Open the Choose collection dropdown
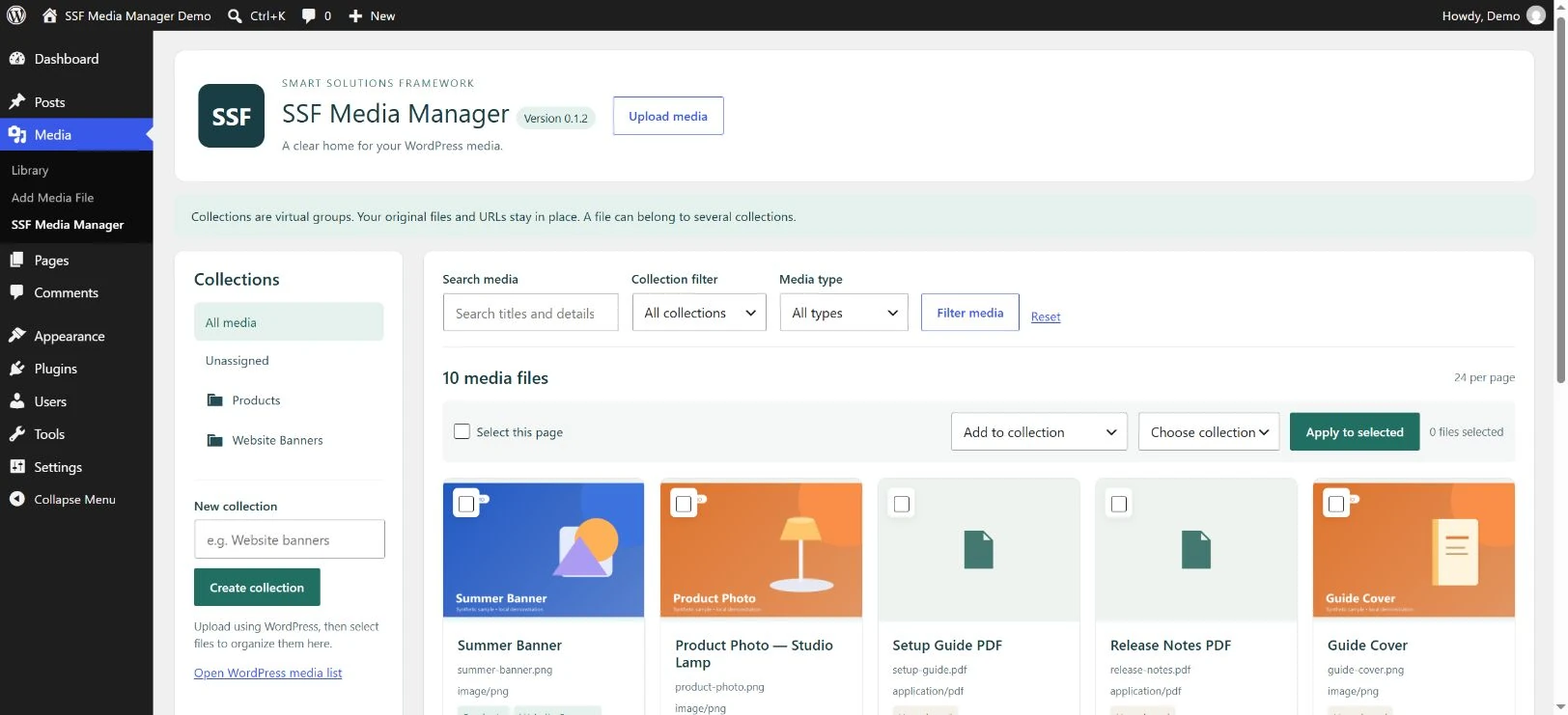1568x715 pixels. coord(1209,432)
